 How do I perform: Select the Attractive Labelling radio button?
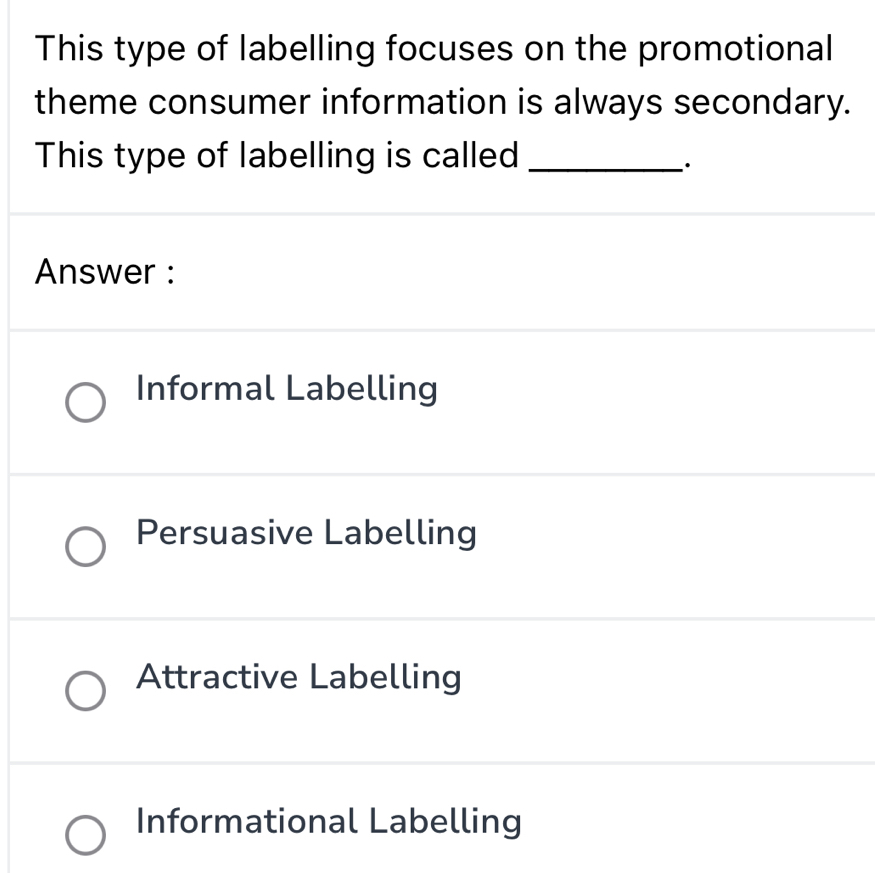point(85,691)
